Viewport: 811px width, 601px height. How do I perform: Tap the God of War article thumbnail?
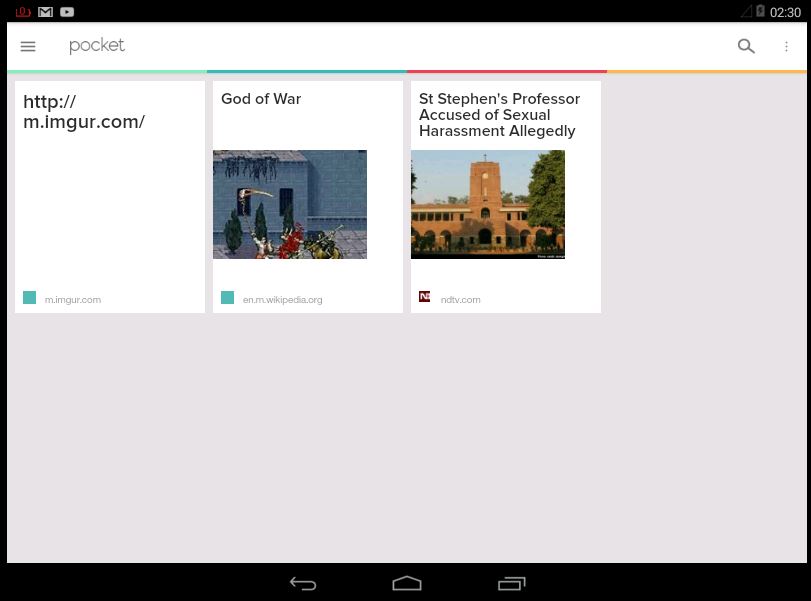point(290,204)
